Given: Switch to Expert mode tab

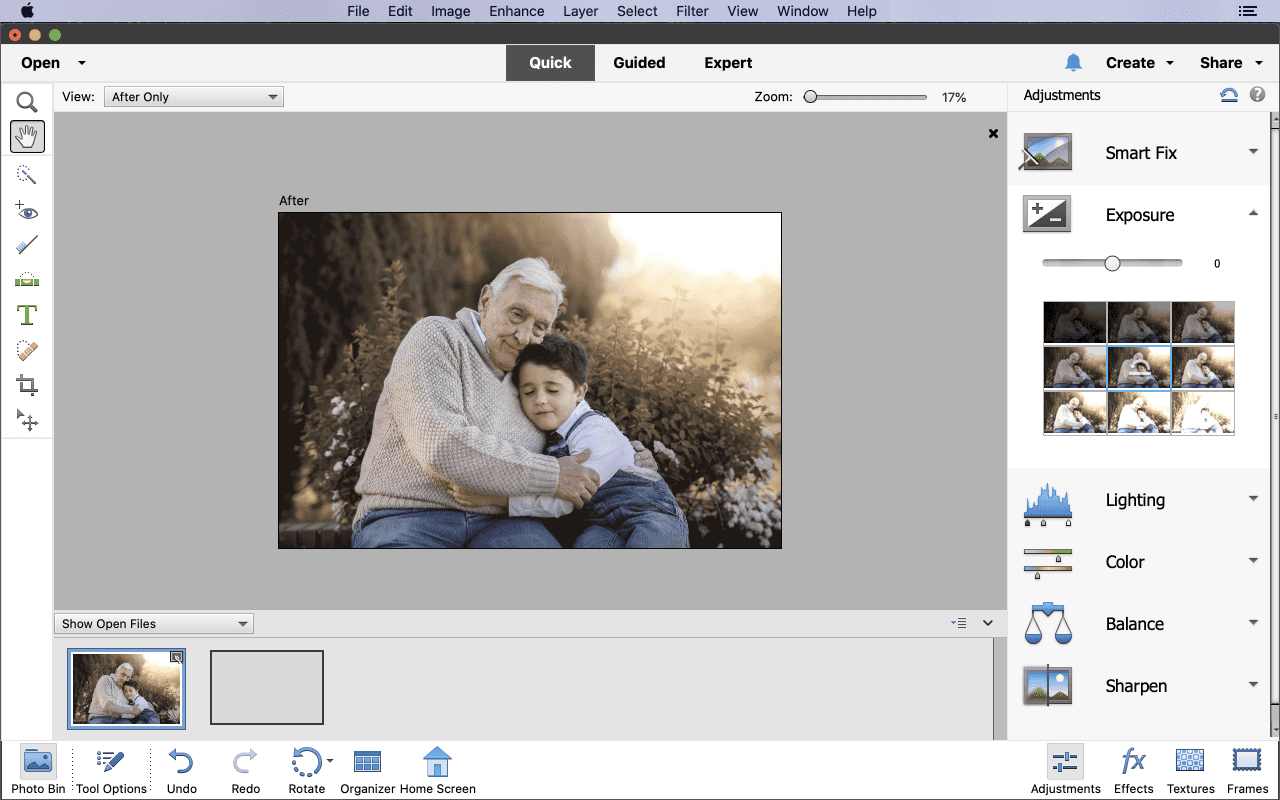Looking at the screenshot, I should click(x=728, y=62).
